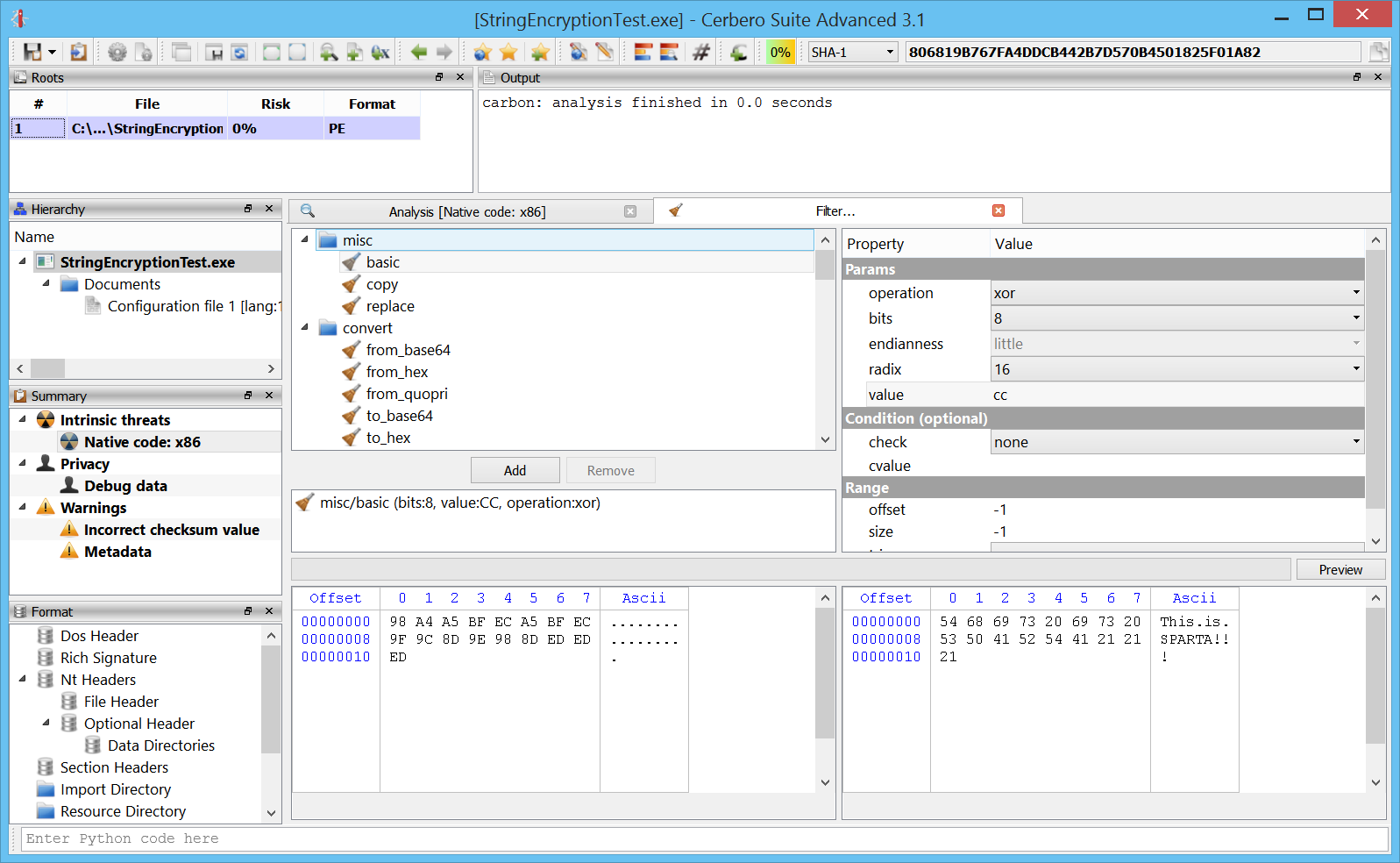This screenshot has height=863, width=1400.
Task: Select the basic filter in the misc folder
Action: pyautogui.click(x=383, y=262)
